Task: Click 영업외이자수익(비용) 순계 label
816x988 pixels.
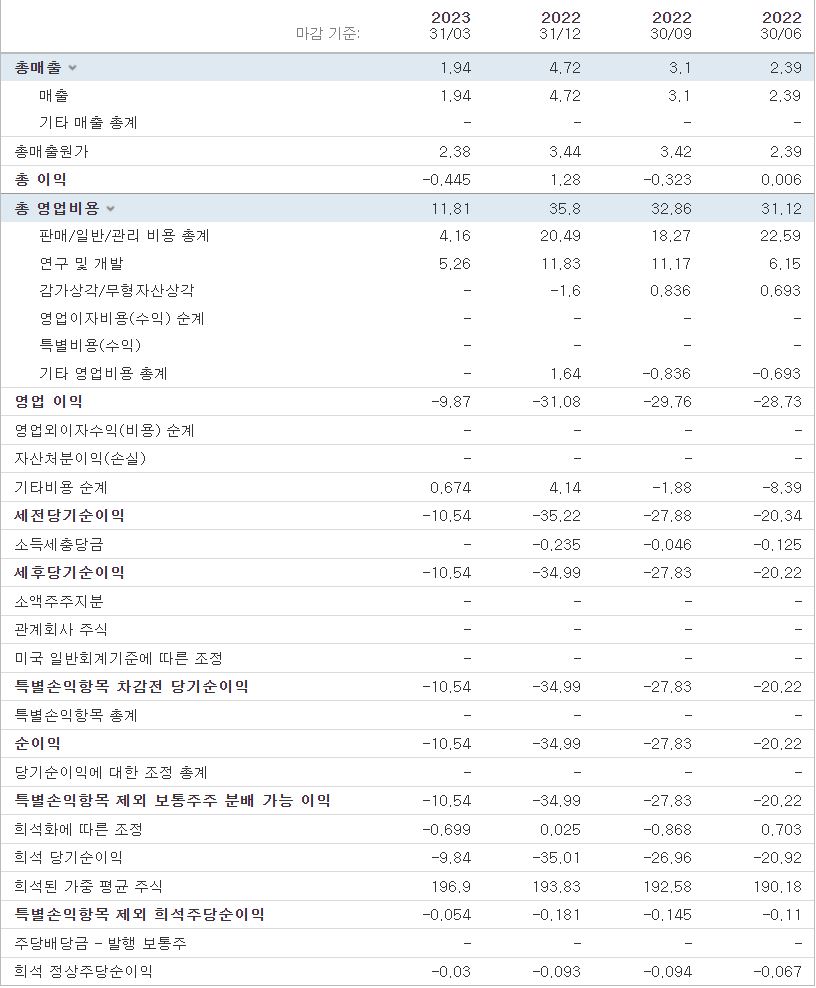Action: [x=105, y=430]
